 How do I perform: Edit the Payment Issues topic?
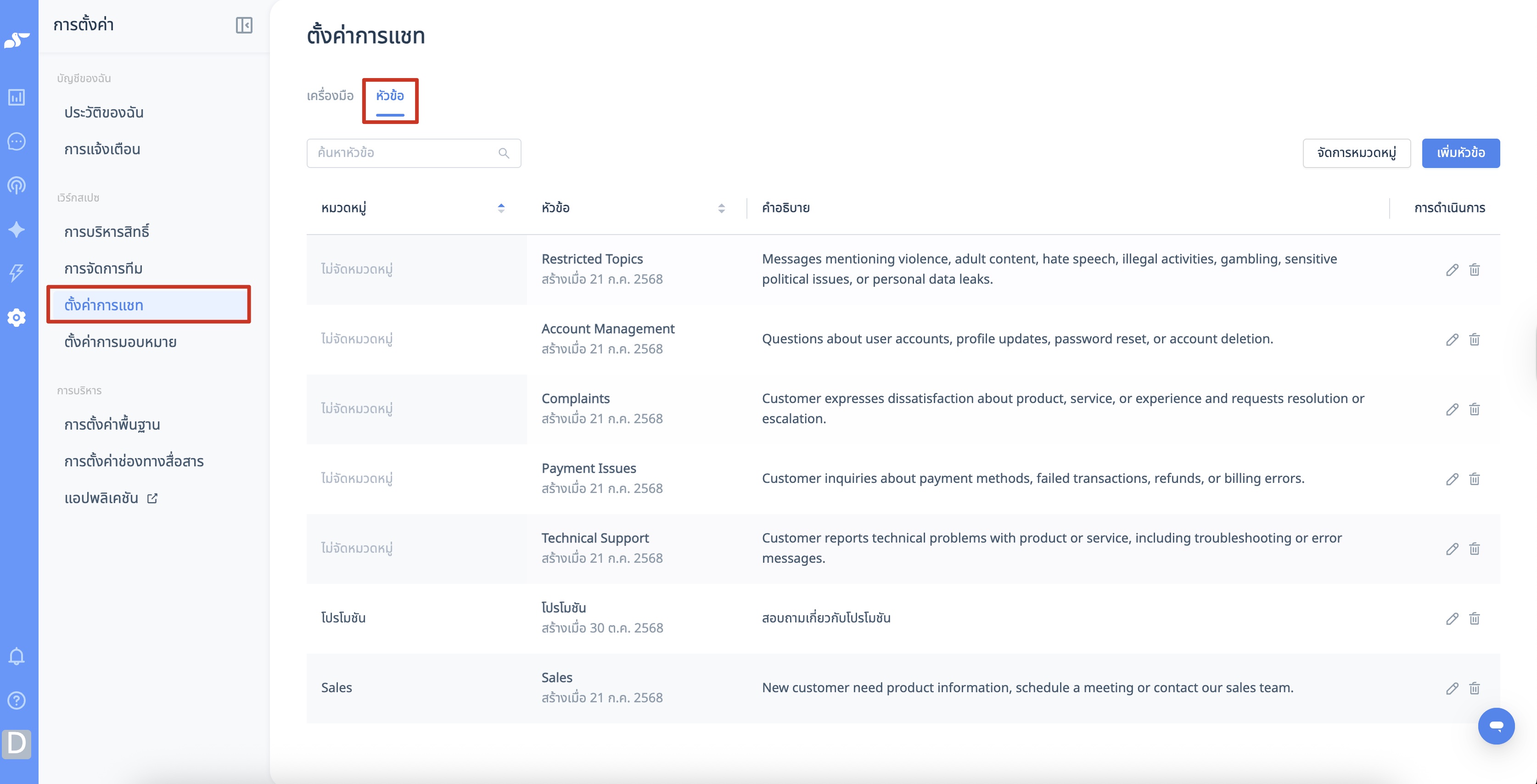(x=1452, y=479)
